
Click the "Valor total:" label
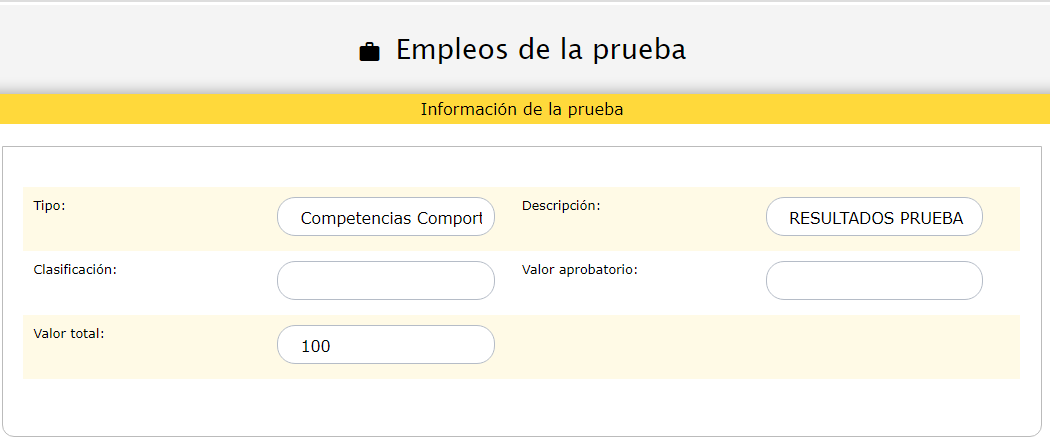point(69,333)
